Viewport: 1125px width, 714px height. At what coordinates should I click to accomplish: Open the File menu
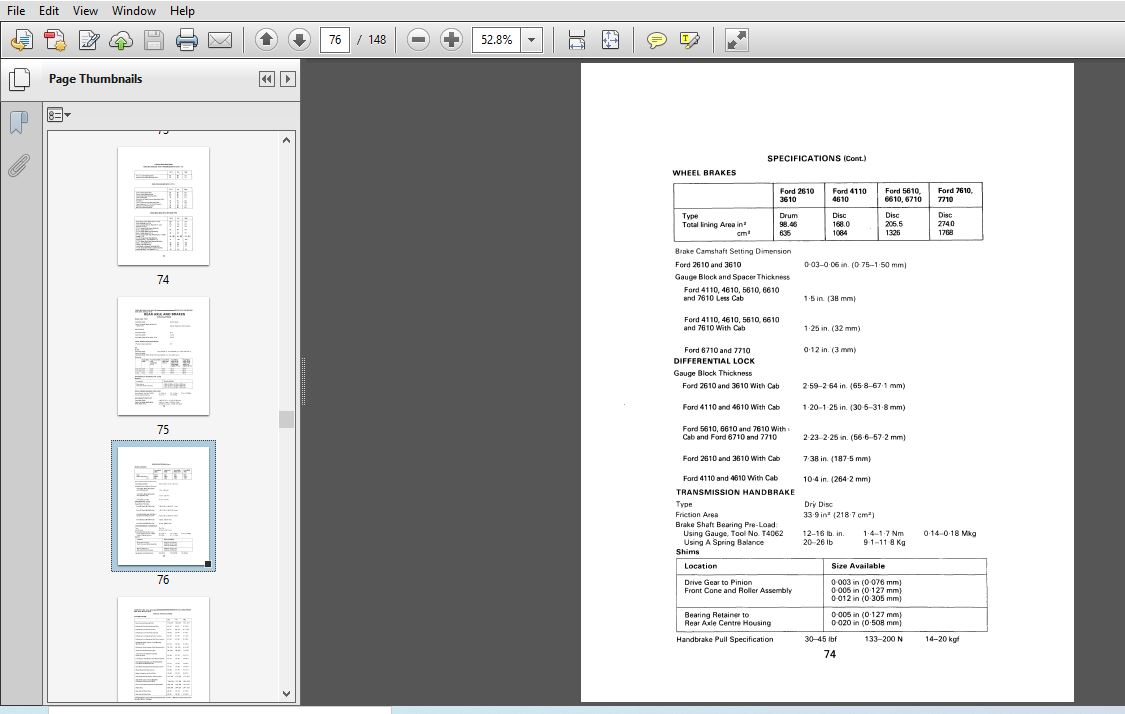[x=16, y=11]
